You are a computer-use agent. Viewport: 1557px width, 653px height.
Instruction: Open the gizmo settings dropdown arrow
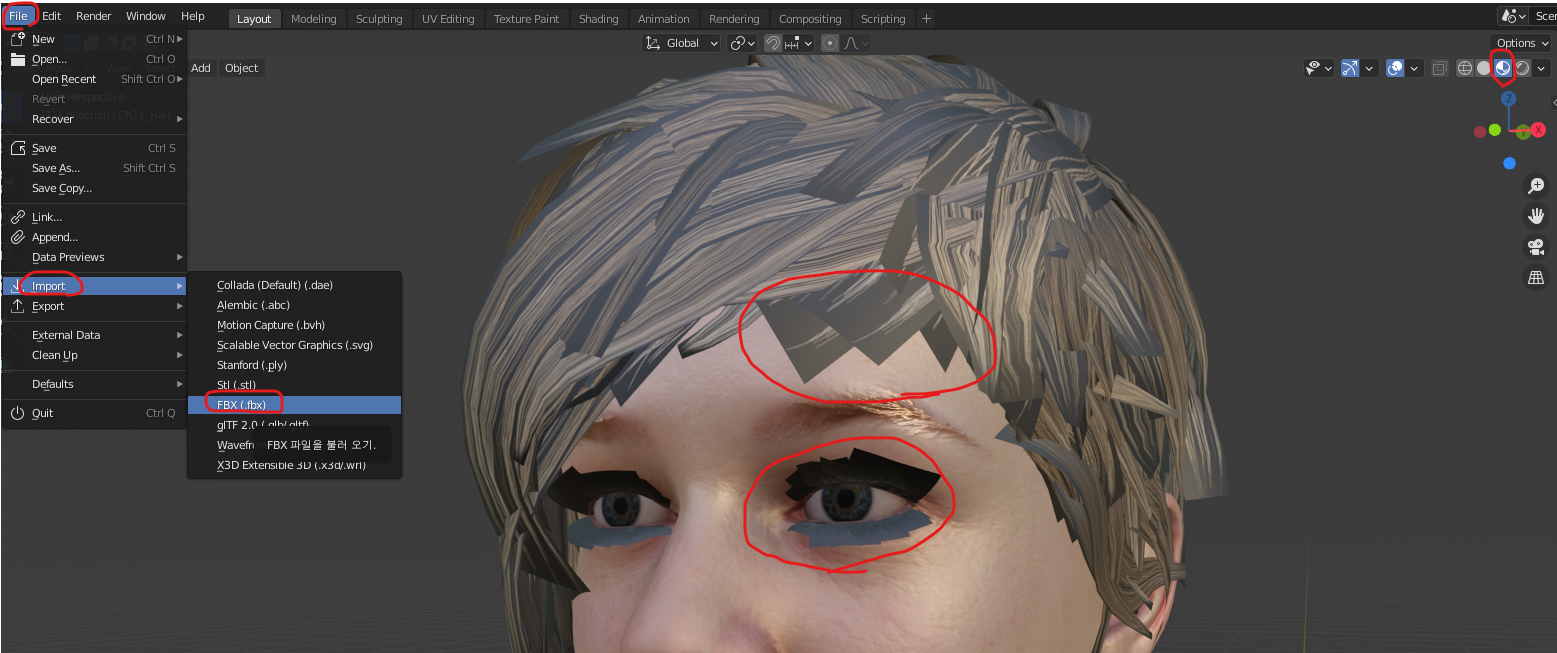1369,68
